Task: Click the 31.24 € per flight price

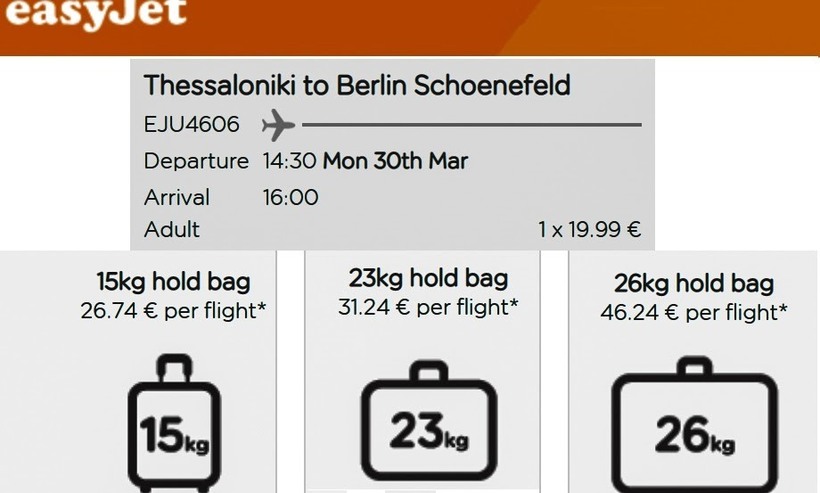Action: tap(428, 308)
